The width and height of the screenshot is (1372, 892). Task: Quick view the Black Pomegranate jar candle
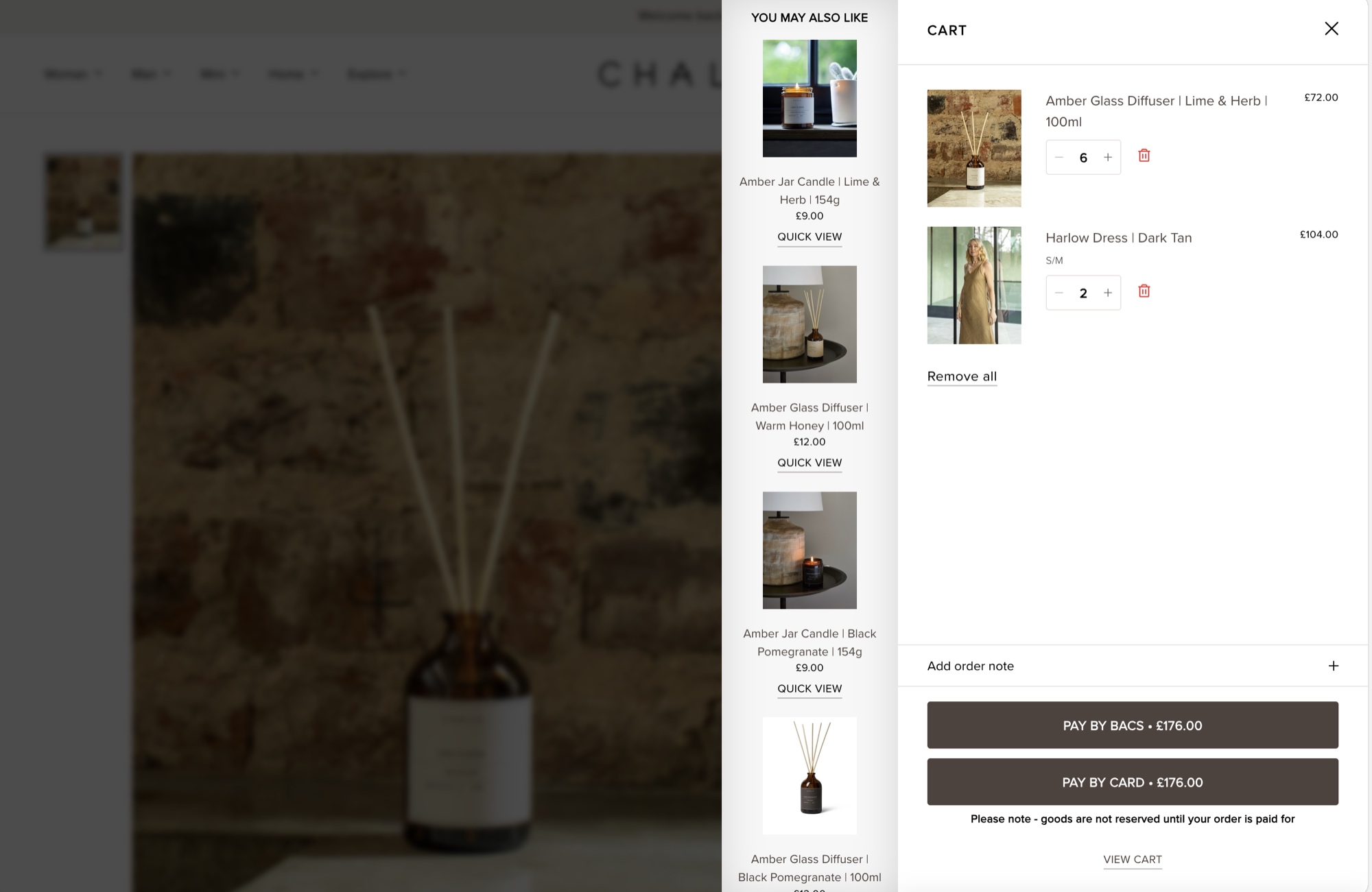tap(809, 688)
